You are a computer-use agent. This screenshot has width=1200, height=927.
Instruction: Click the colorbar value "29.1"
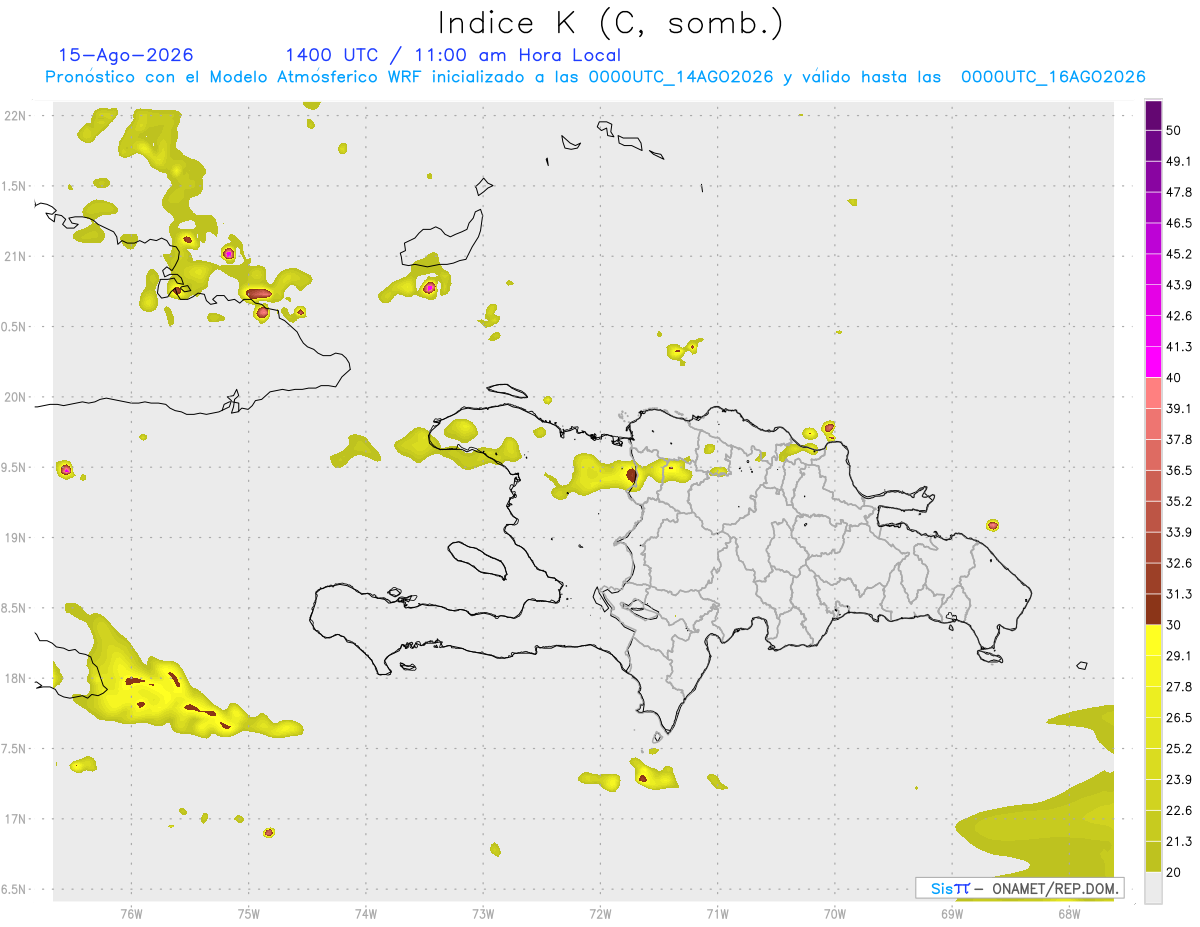coord(1180,657)
